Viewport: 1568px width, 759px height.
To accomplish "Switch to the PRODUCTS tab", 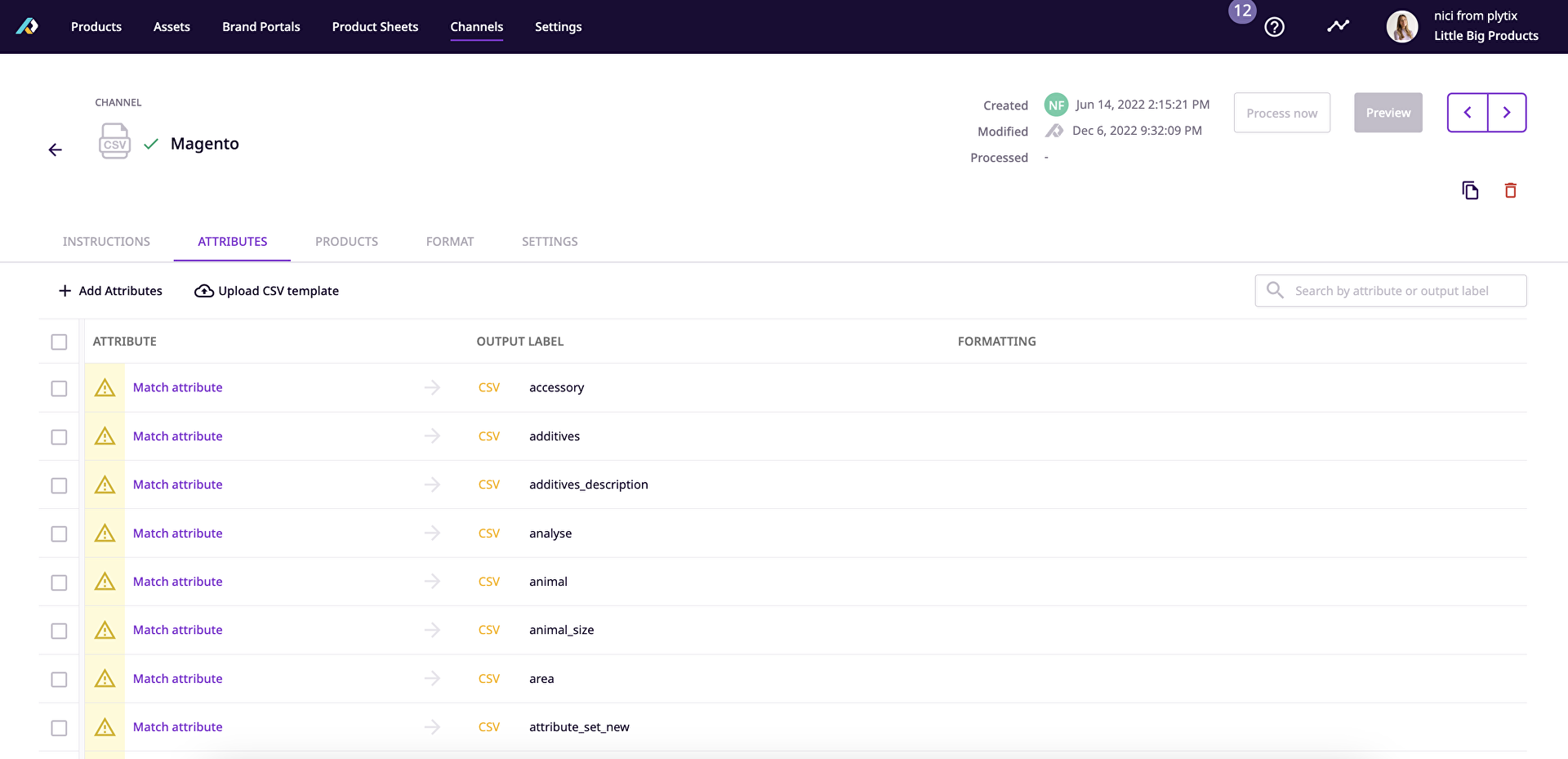I will [x=346, y=241].
